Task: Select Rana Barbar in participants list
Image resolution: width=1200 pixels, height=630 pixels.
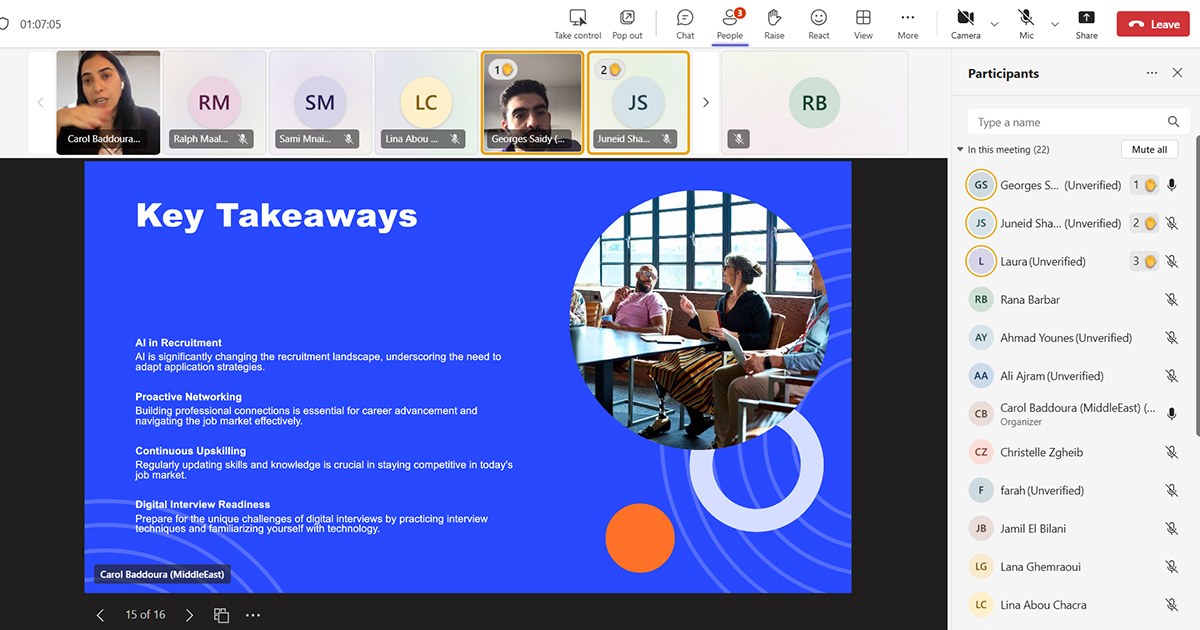Action: 1074,299
